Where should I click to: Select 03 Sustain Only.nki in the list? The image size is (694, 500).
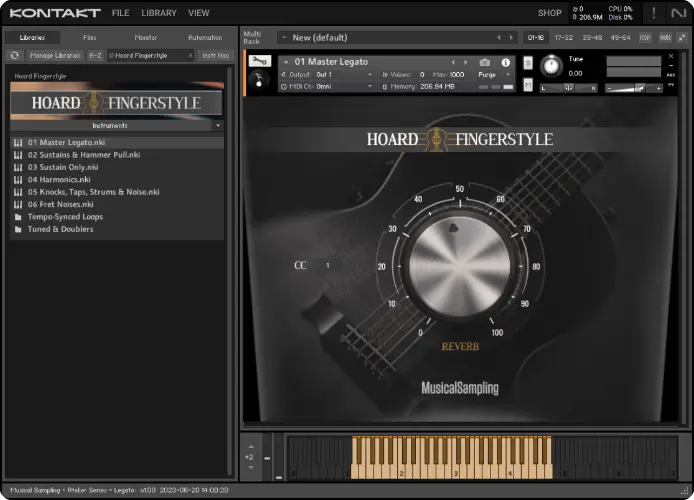click(x=63, y=167)
